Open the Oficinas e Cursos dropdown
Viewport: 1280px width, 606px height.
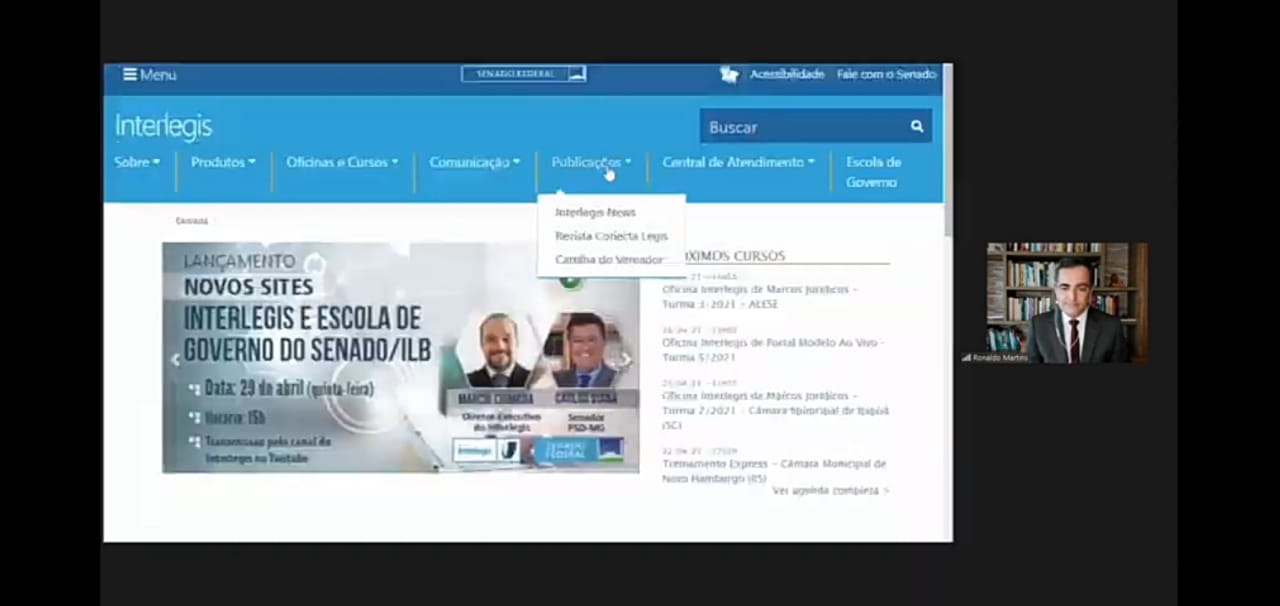tap(341, 161)
